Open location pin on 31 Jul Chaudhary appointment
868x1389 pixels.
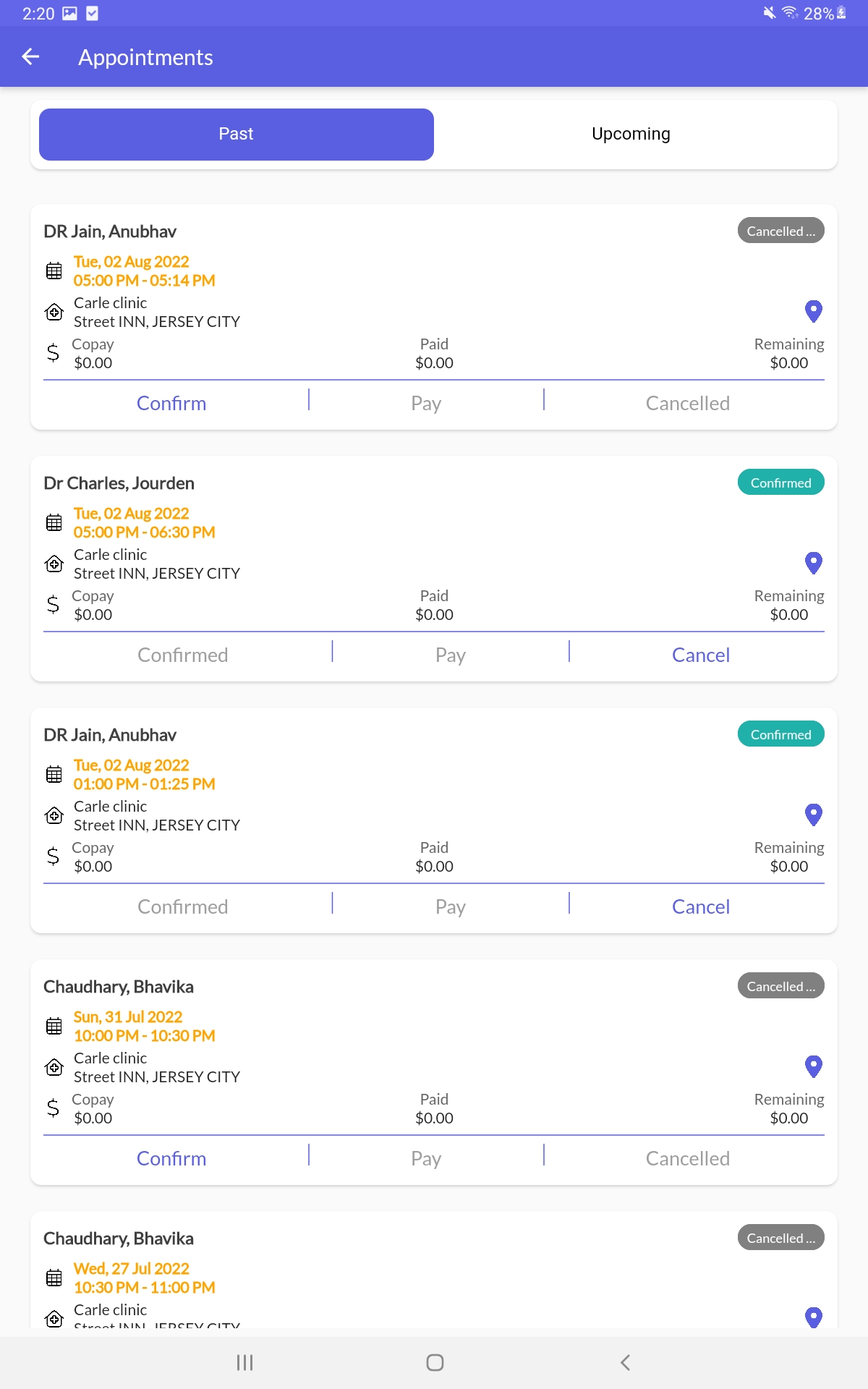click(x=814, y=1066)
